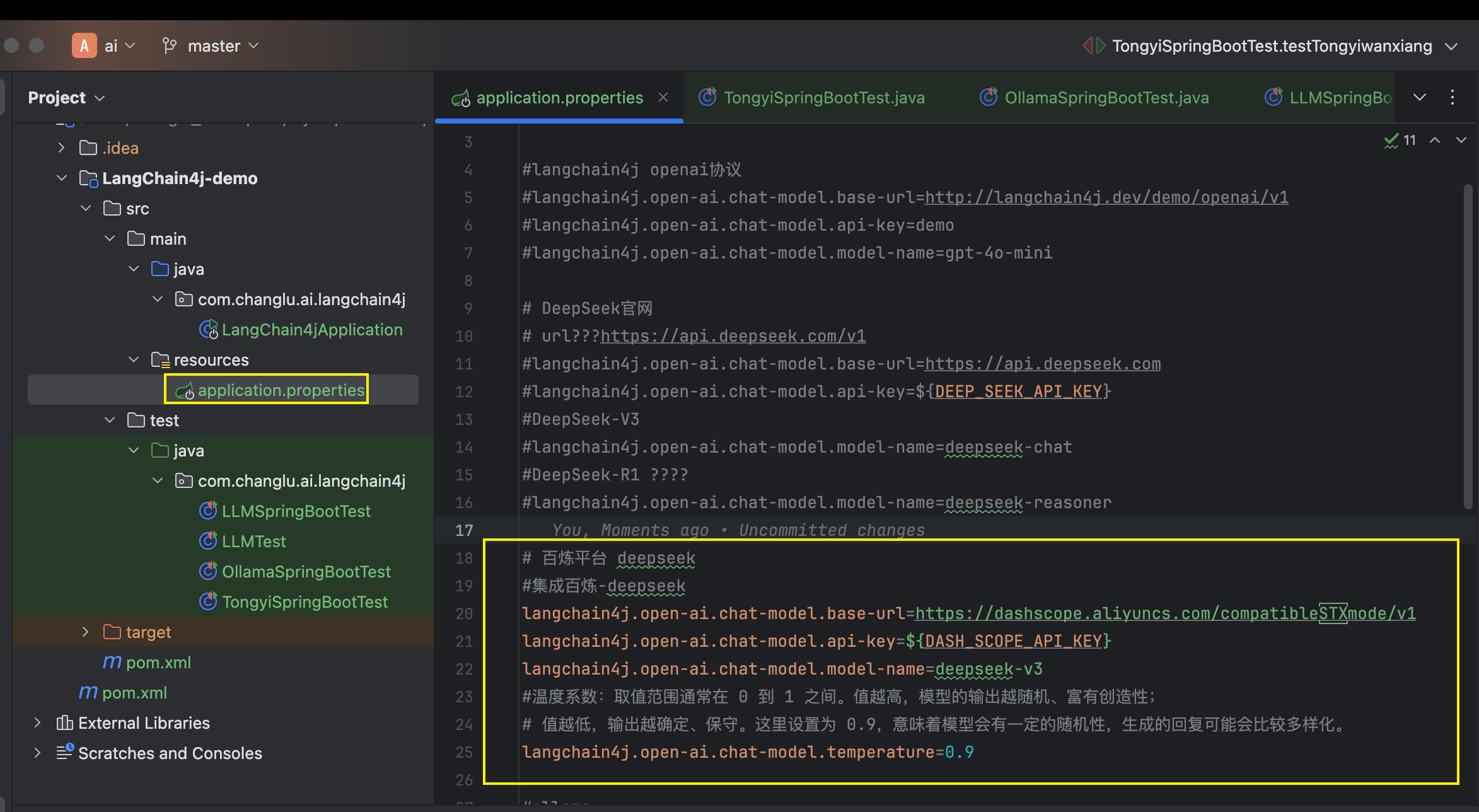Click the Scratches and Consoles icon
The image size is (1479, 812).
pos(65,752)
